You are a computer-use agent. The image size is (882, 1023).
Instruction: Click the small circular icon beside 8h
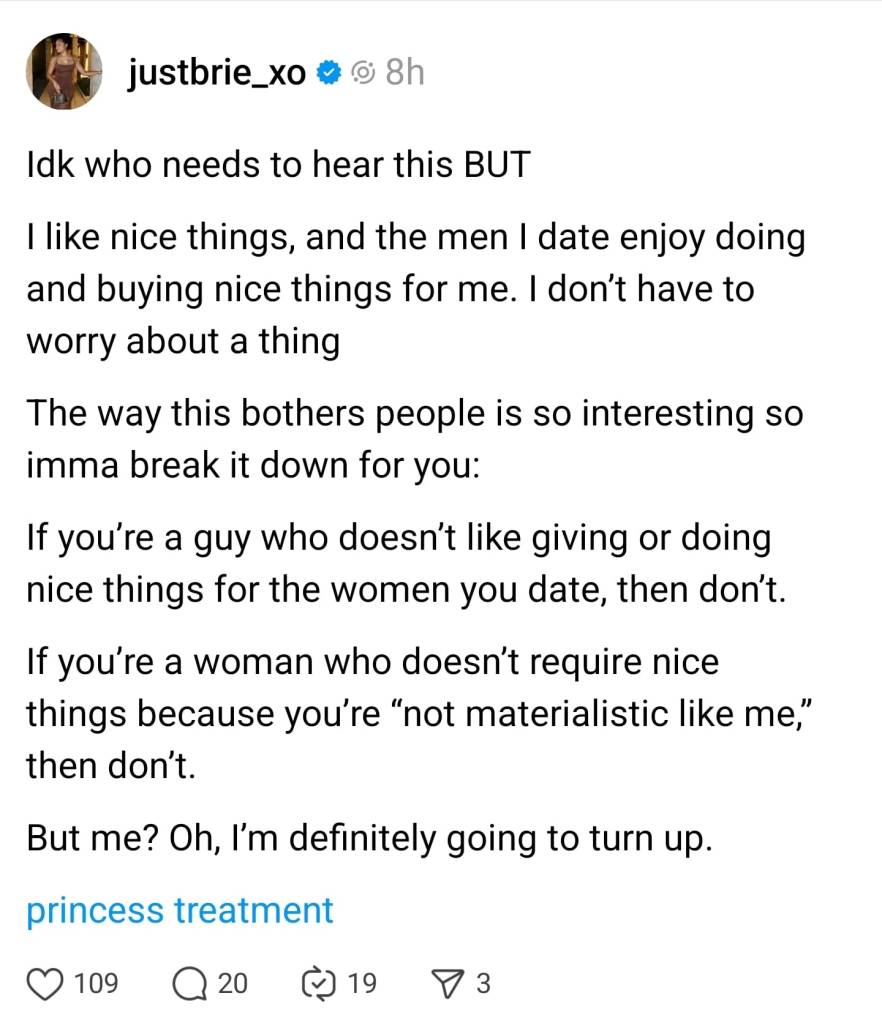coord(364,72)
